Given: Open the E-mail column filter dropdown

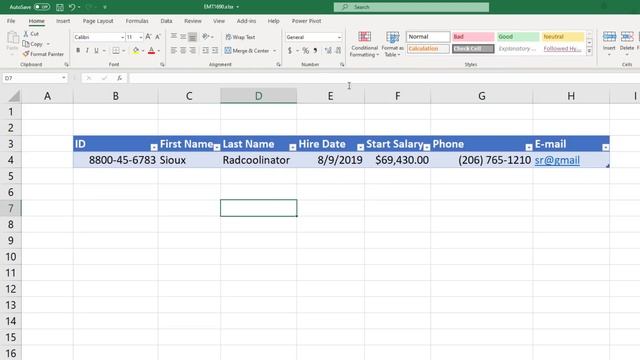Looking at the screenshot, I should (606, 147).
